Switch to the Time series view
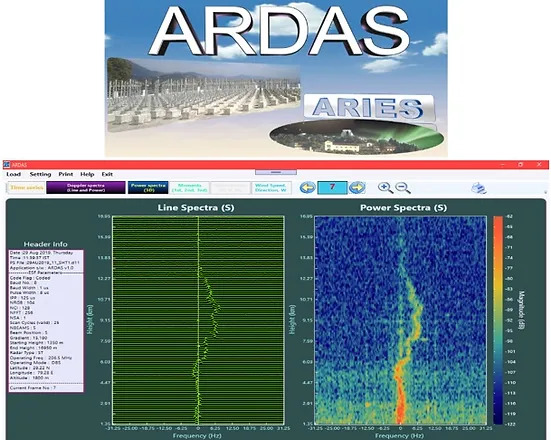The width and height of the screenshot is (551, 440). (x=27, y=188)
